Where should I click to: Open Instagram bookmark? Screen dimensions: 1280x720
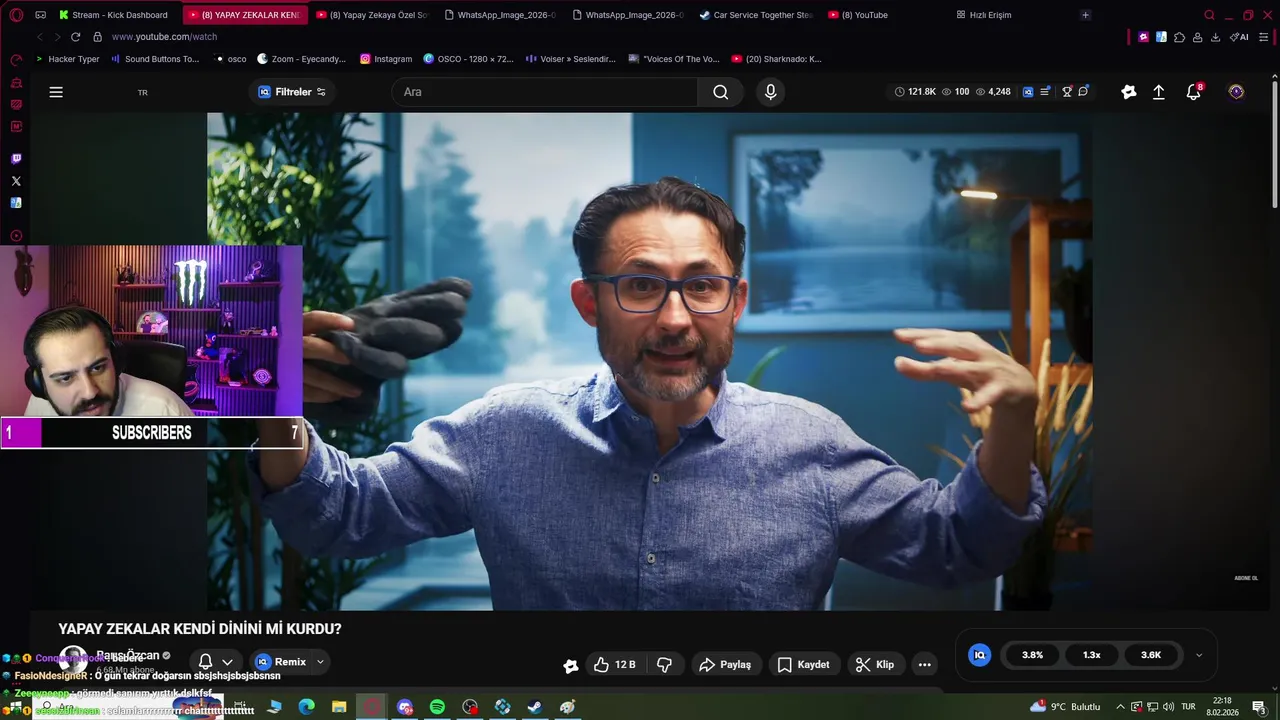(x=385, y=59)
